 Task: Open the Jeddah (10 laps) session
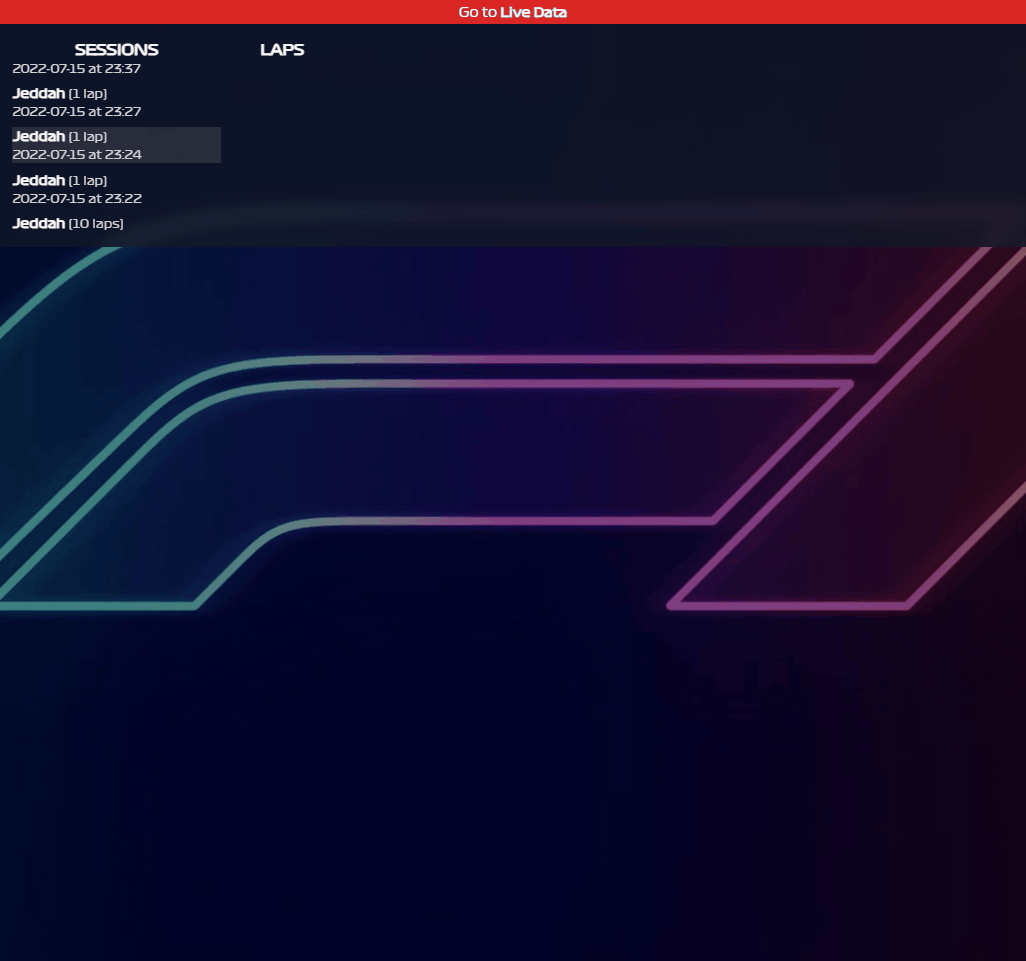tap(116, 224)
